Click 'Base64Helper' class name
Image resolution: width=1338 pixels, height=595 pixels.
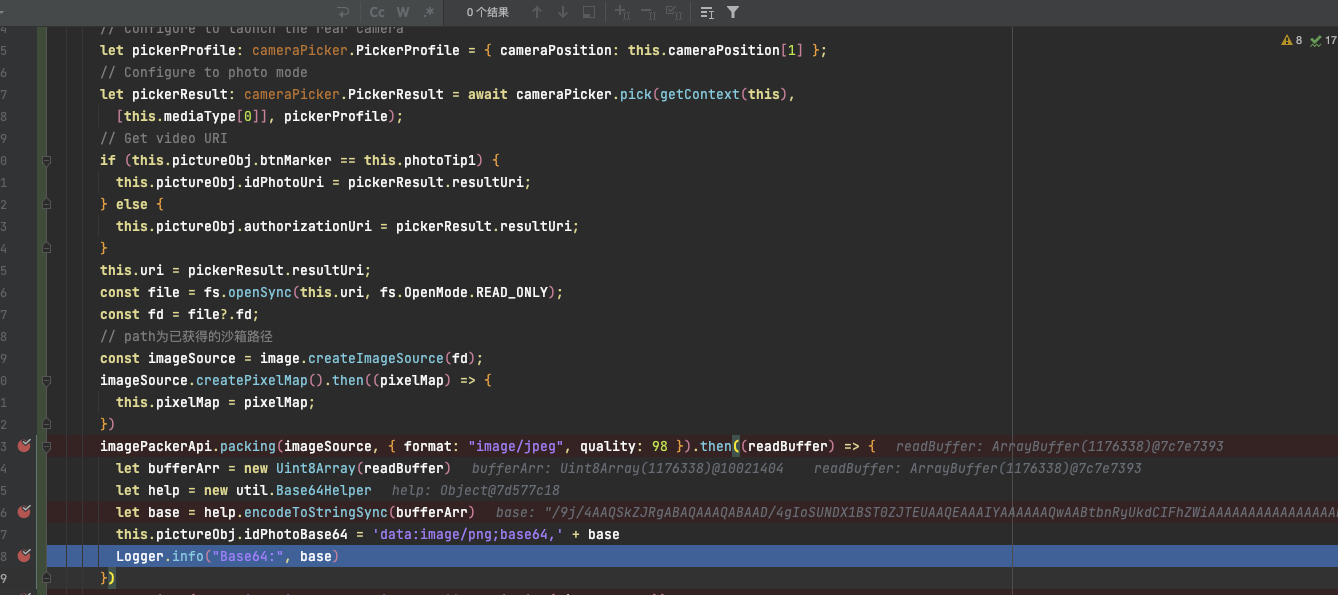click(324, 490)
